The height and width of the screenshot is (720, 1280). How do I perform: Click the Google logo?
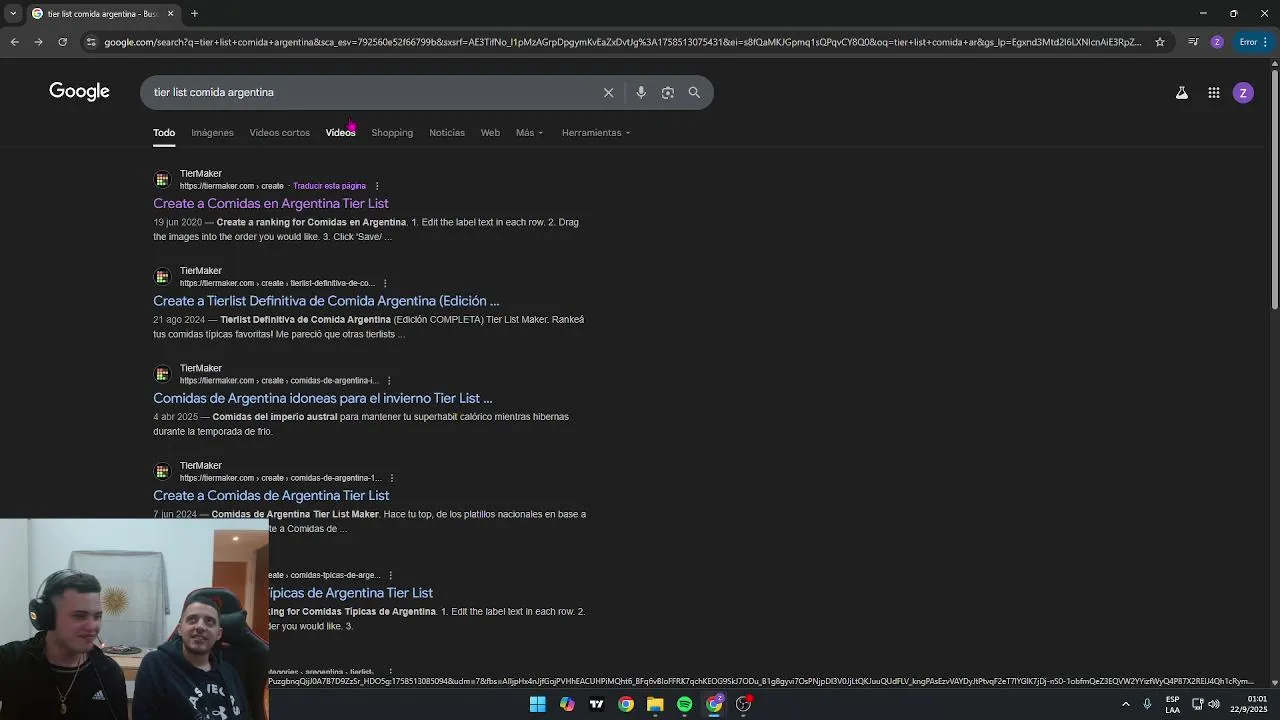tap(79, 92)
